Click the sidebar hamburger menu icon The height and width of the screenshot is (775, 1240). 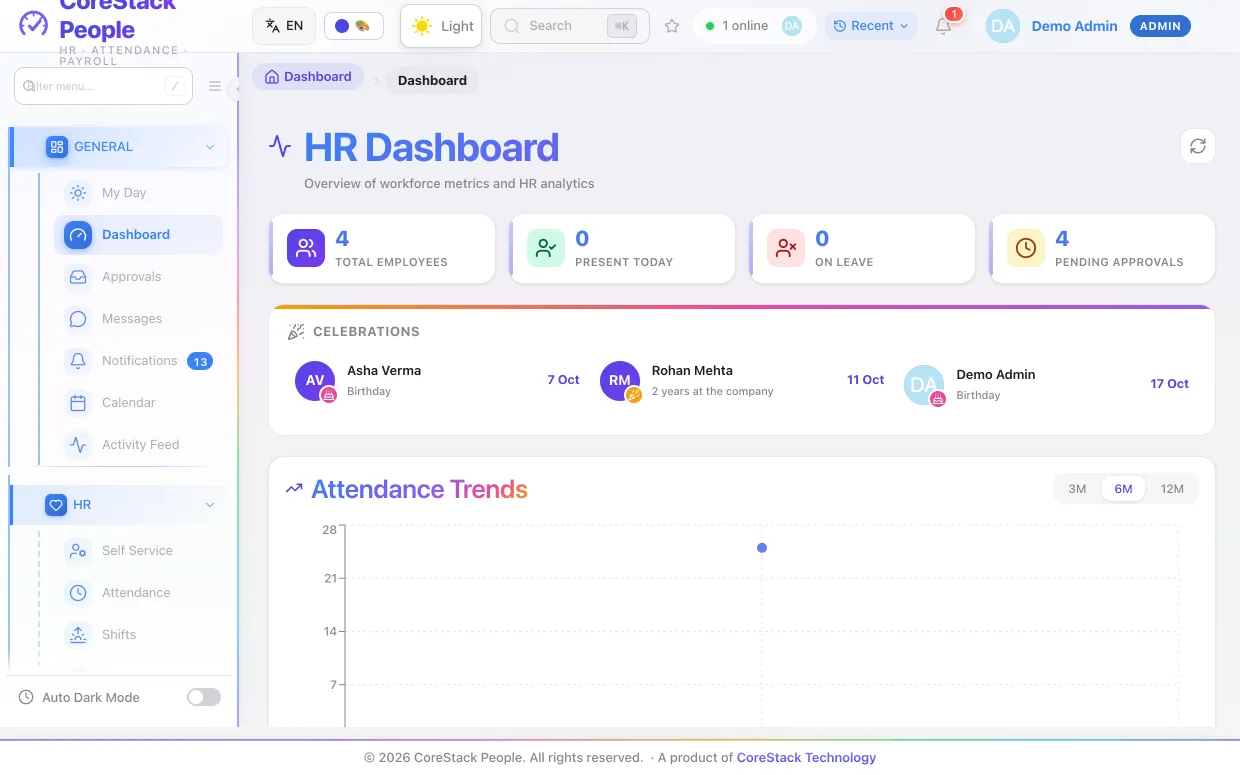(x=215, y=86)
